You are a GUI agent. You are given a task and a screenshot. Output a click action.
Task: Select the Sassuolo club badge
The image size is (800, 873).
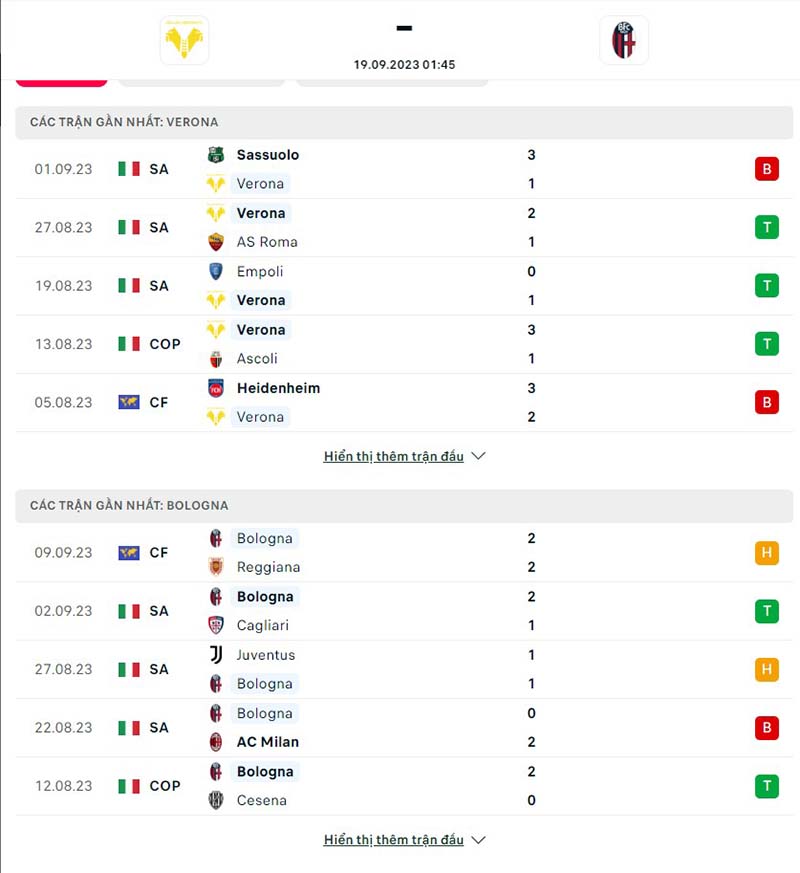coord(216,155)
